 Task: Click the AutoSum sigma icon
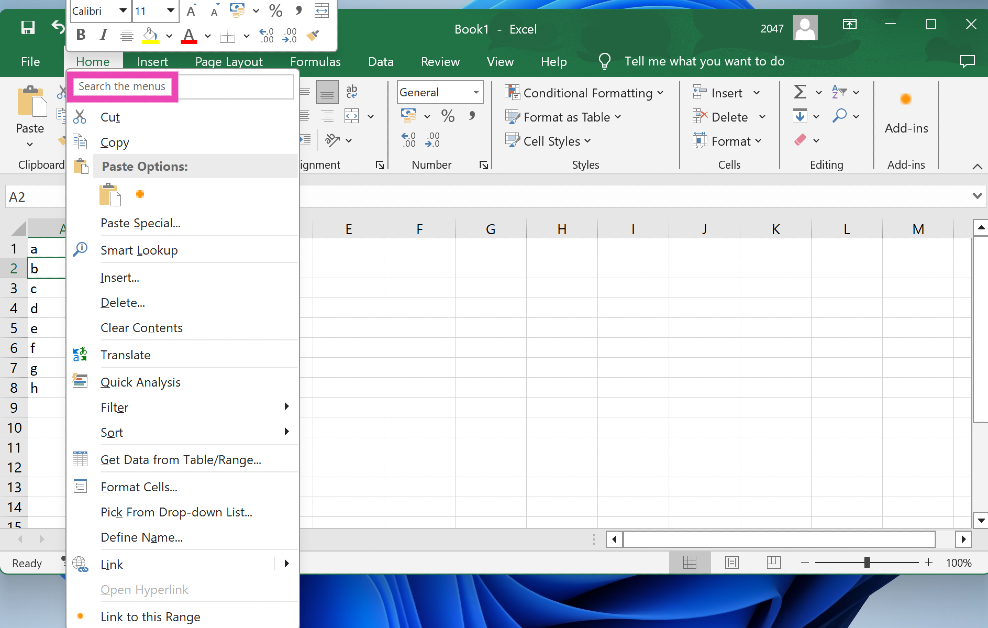point(800,92)
